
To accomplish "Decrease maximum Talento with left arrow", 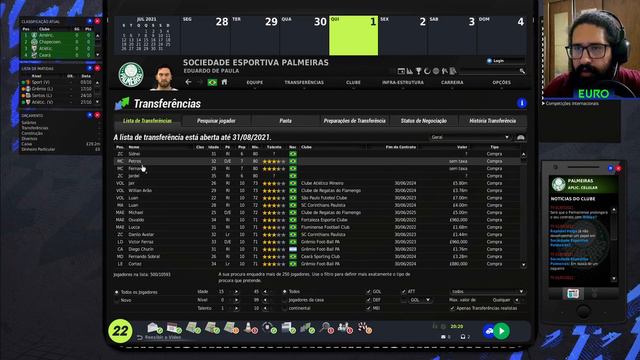I will (265, 308).
